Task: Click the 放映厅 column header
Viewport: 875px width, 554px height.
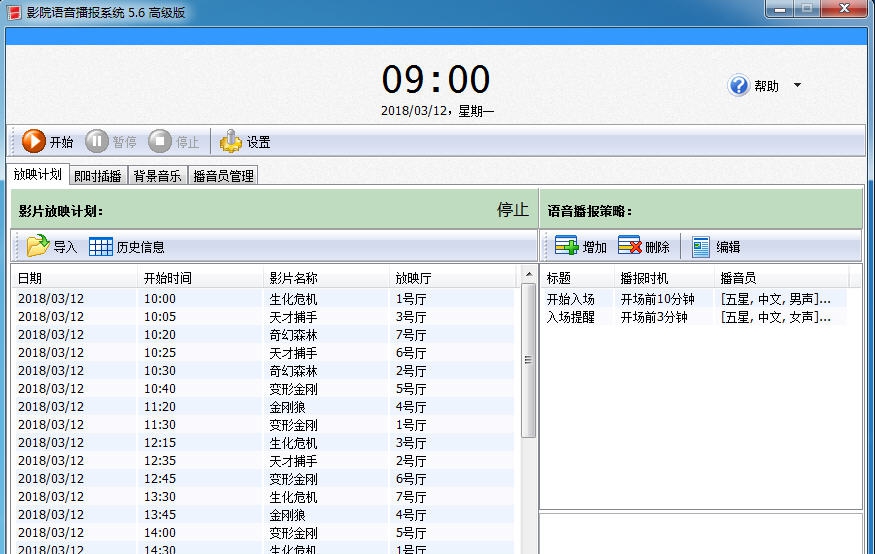Action: pyautogui.click(x=453, y=278)
